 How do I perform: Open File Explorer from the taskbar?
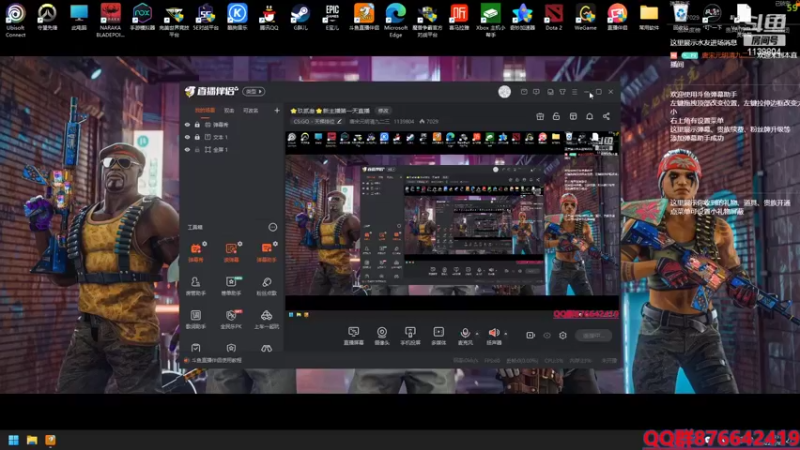click(x=32, y=440)
